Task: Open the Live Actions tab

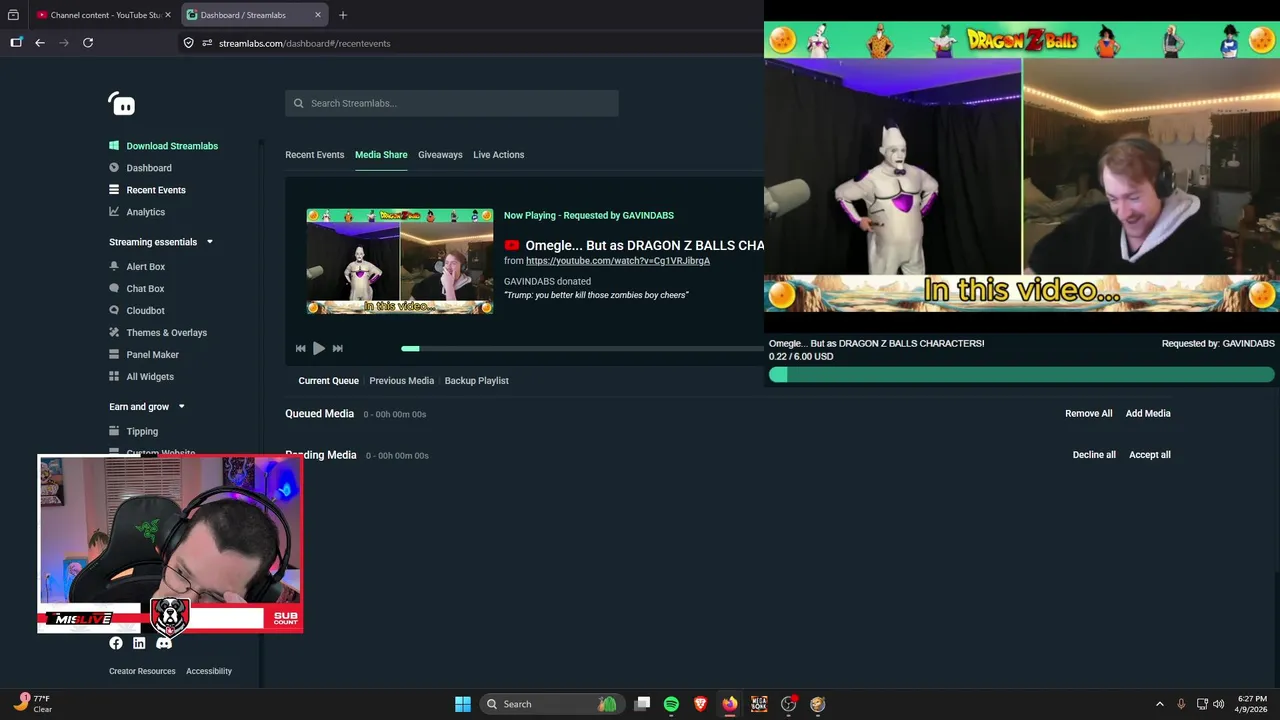Action: coord(498,155)
